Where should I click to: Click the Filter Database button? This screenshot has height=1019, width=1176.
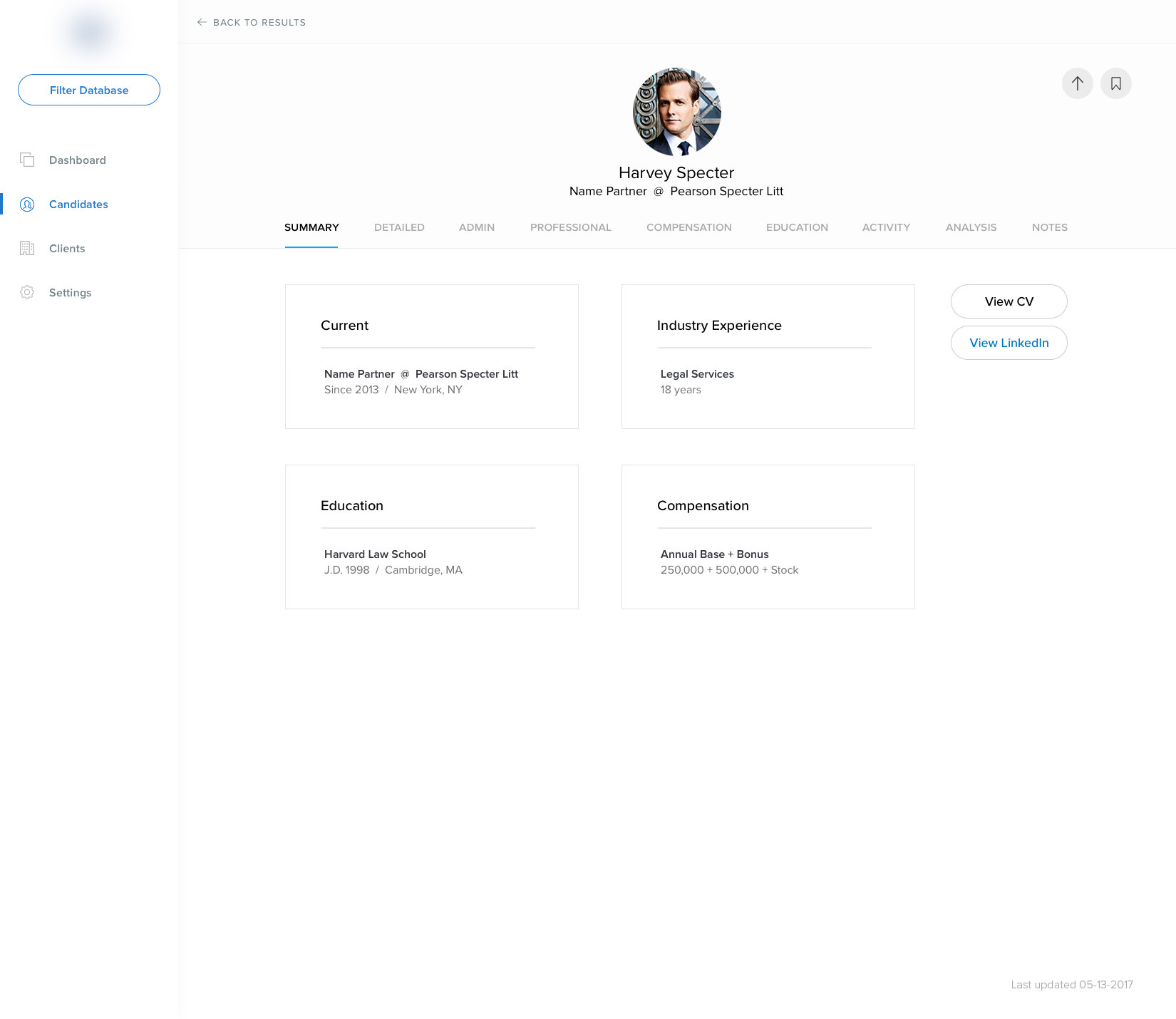click(89, 90)
